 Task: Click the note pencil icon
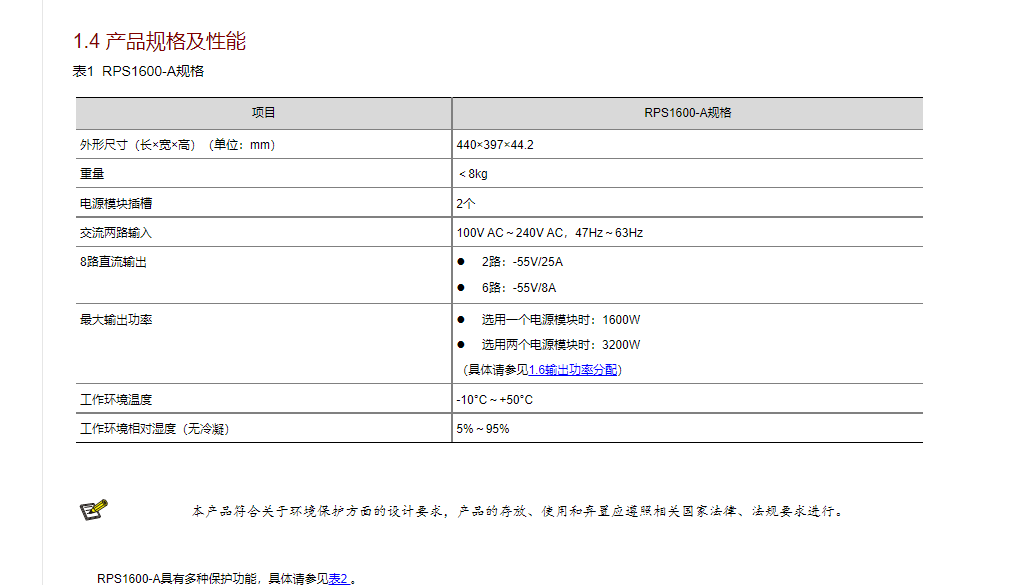click(94, 510)
